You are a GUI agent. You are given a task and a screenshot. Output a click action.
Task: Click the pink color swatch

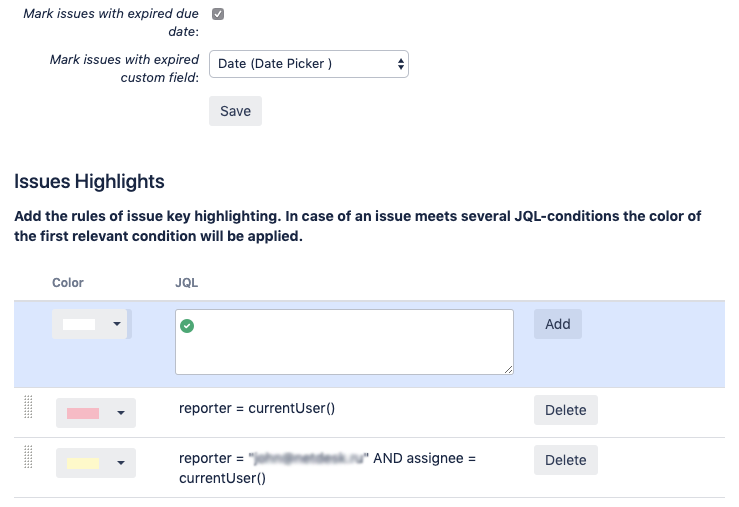pos(82,412)
